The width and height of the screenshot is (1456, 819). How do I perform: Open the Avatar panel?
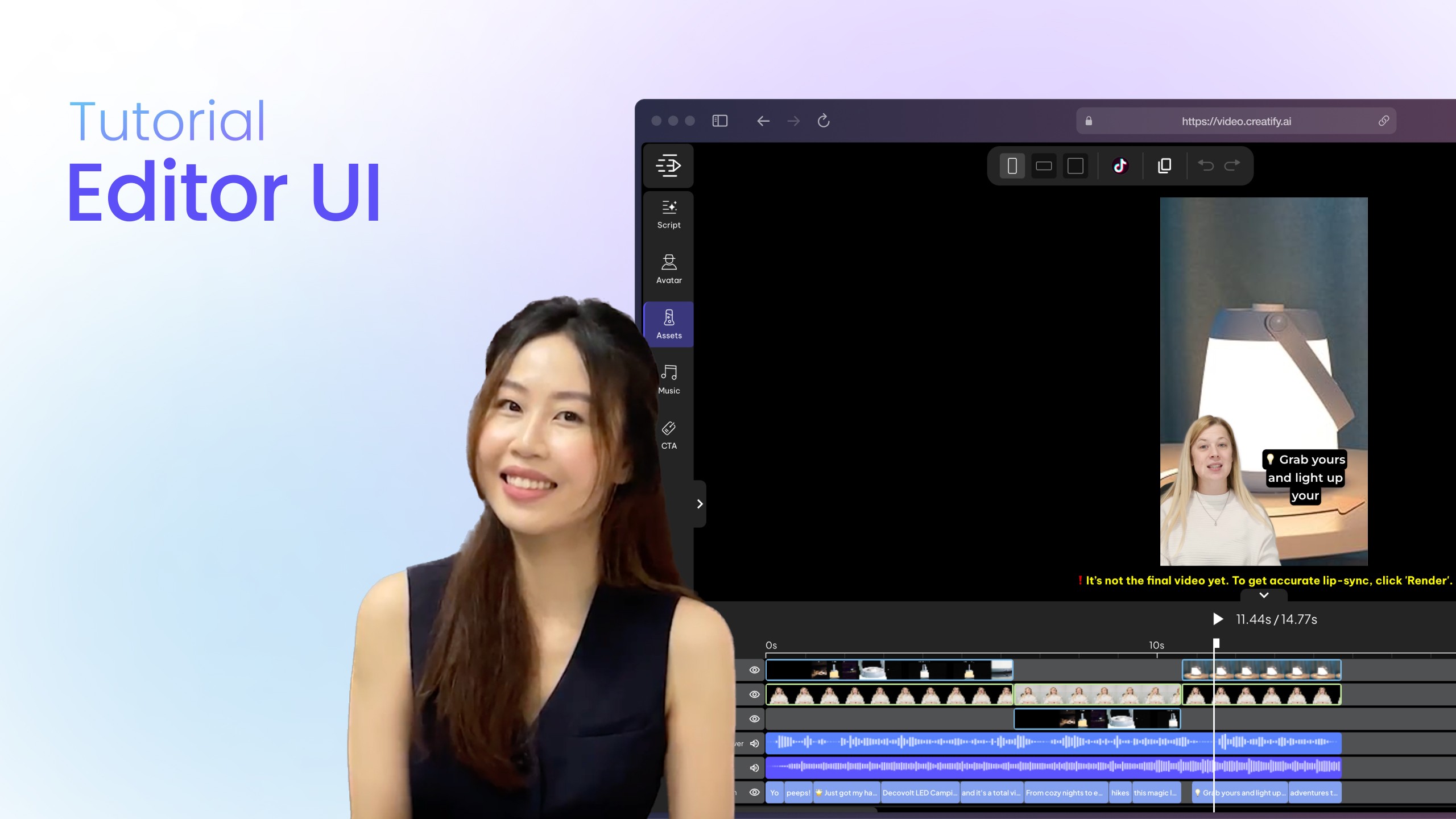(668, 269)
